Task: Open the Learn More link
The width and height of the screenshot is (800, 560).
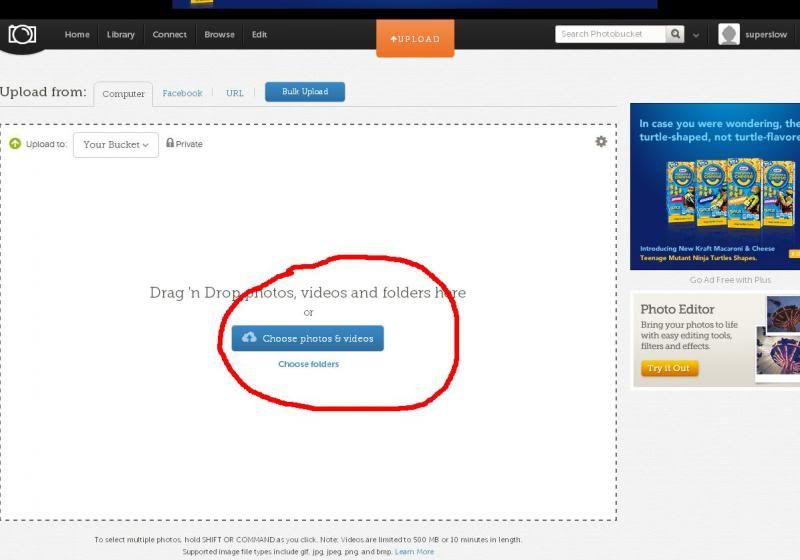Action: [x=414, y=552]
